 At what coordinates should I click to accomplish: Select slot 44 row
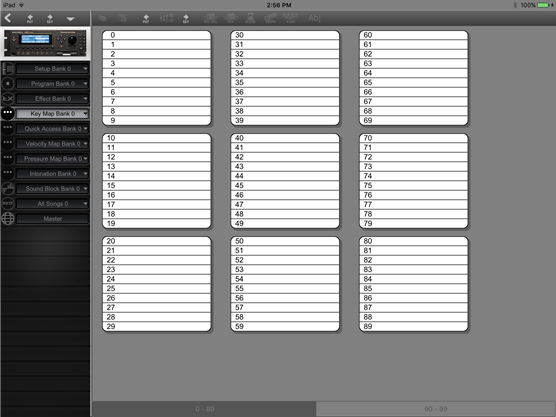click(285, 176)
